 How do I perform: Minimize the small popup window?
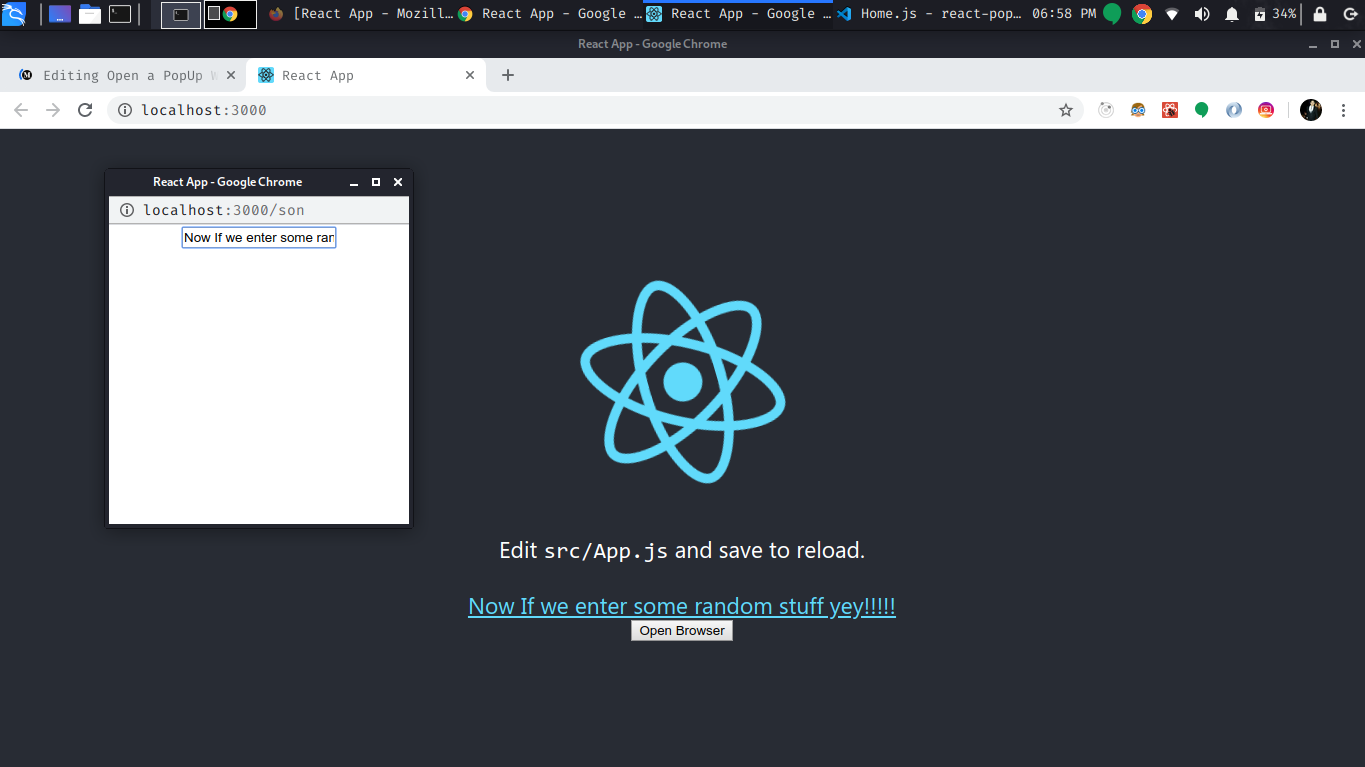pos(354,182)
